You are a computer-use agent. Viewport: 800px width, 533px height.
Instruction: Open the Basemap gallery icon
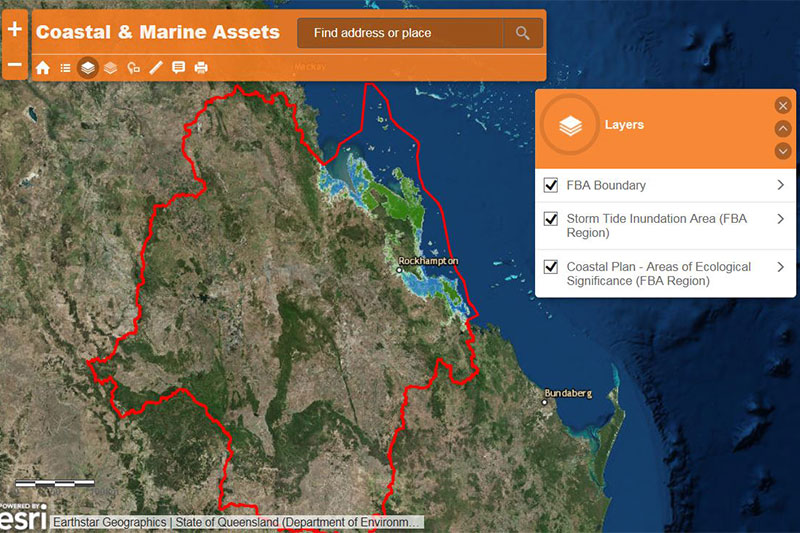(110, 68)
